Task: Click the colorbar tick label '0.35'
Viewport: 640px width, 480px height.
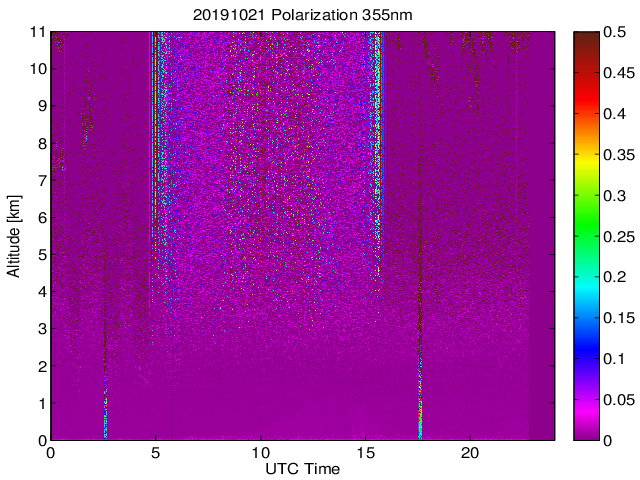Action: click(x=619, y=155)
